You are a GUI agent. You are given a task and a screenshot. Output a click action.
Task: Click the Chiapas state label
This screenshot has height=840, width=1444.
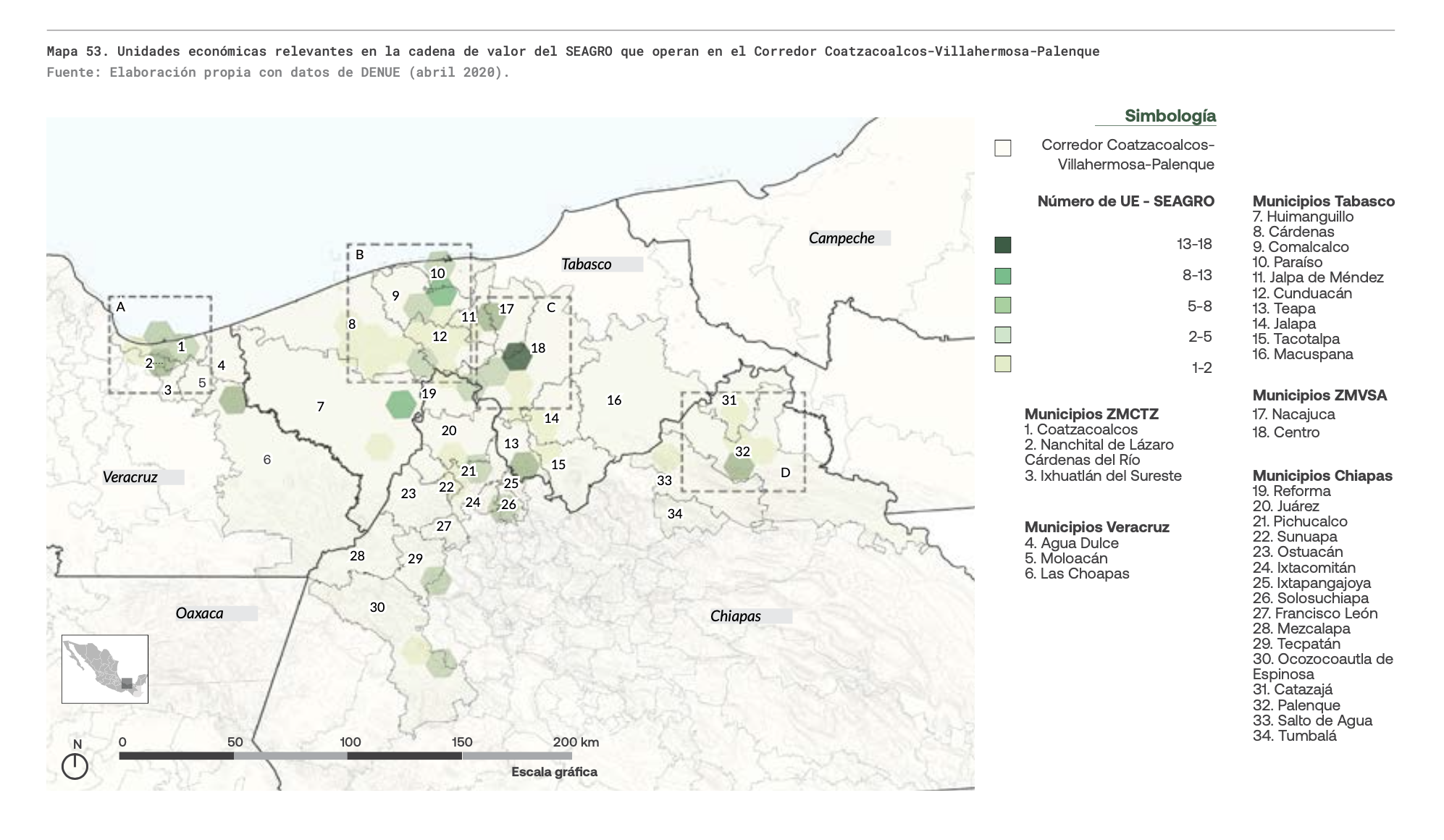(x=735, y=616)
